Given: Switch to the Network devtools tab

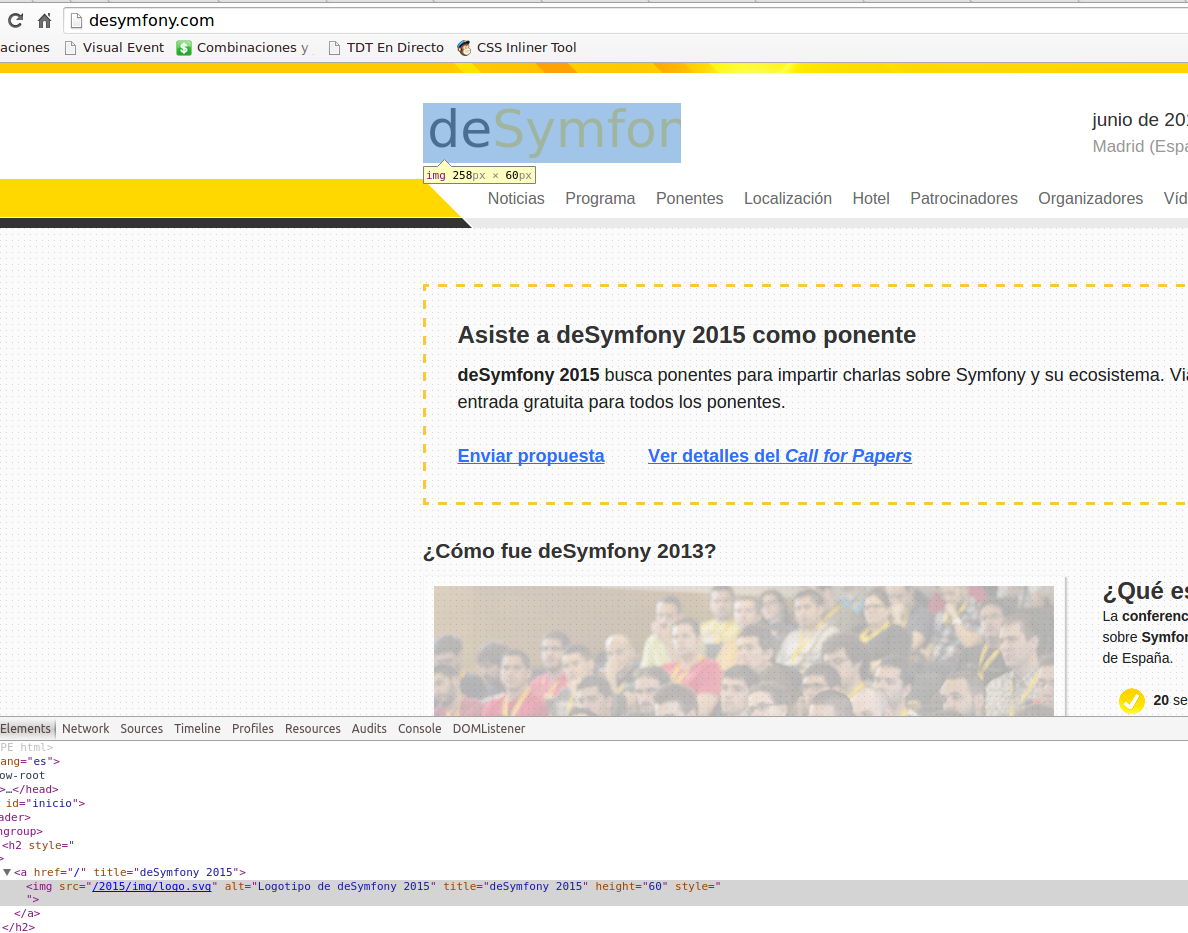Looking at the screenshot, I should pyautogui.click(x=86, y=728).
